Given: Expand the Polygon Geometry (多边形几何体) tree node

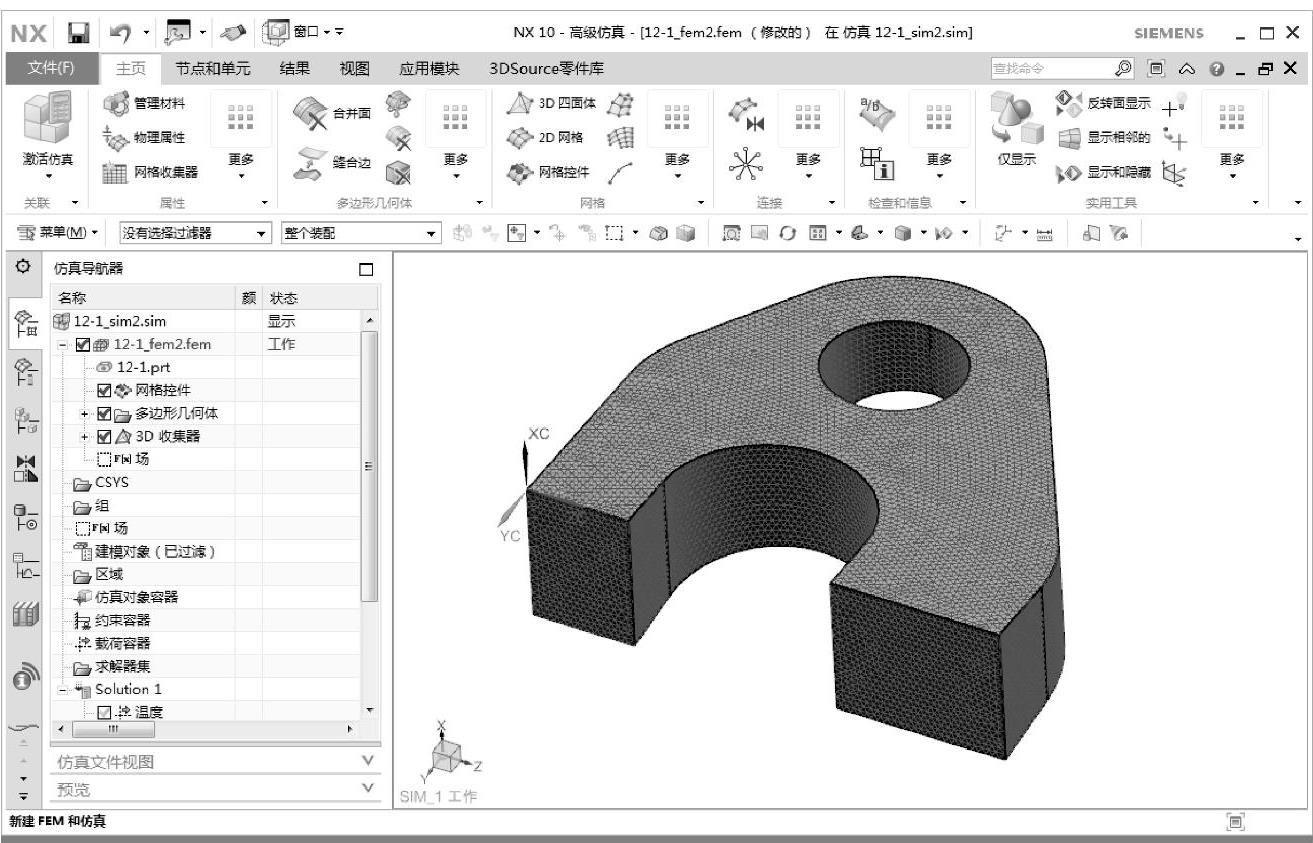Looking at the screenshot, I should [86, 414].
